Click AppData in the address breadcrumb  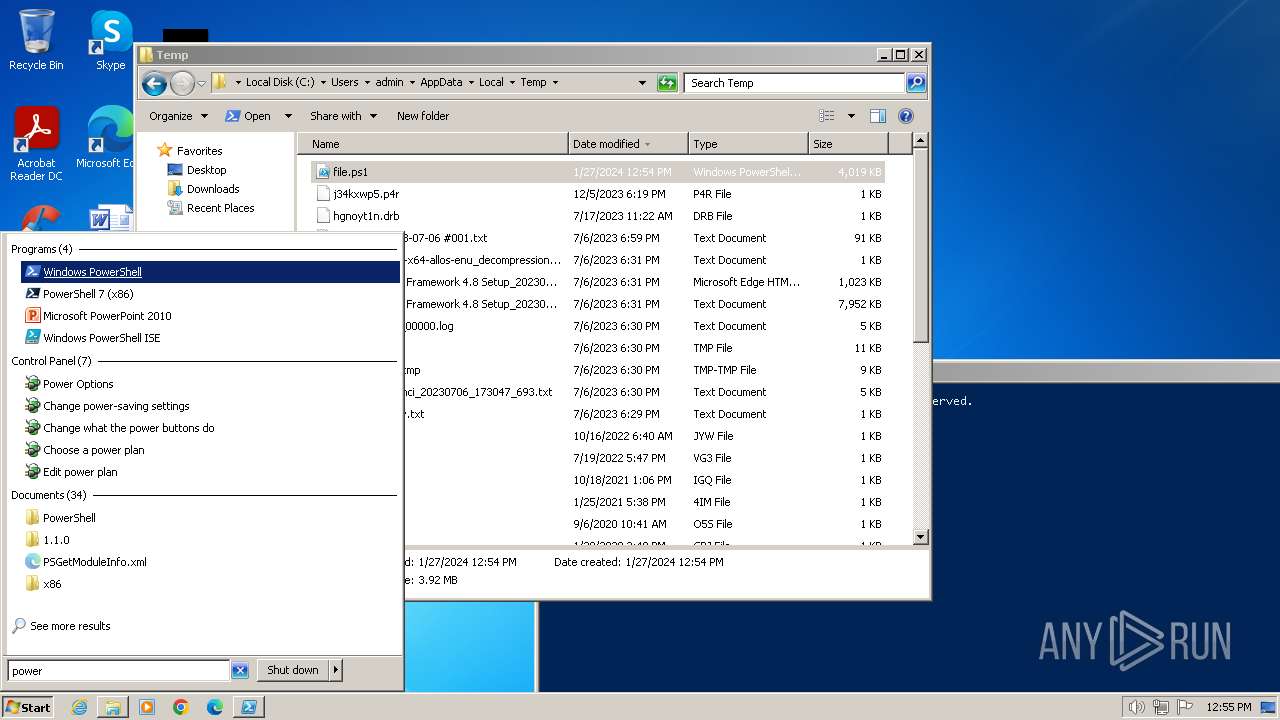click(441, 83)
